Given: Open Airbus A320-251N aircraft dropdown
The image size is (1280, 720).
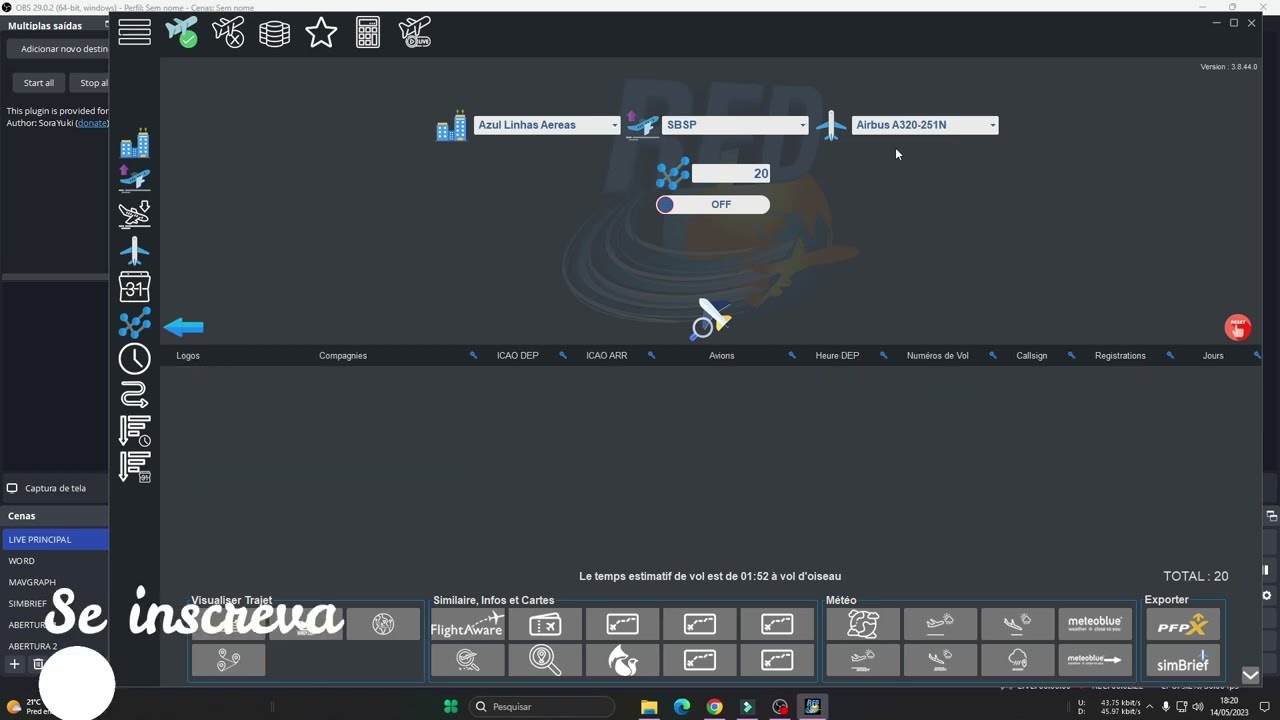Looking at the screenshot, I should click(x=925, y=125).
